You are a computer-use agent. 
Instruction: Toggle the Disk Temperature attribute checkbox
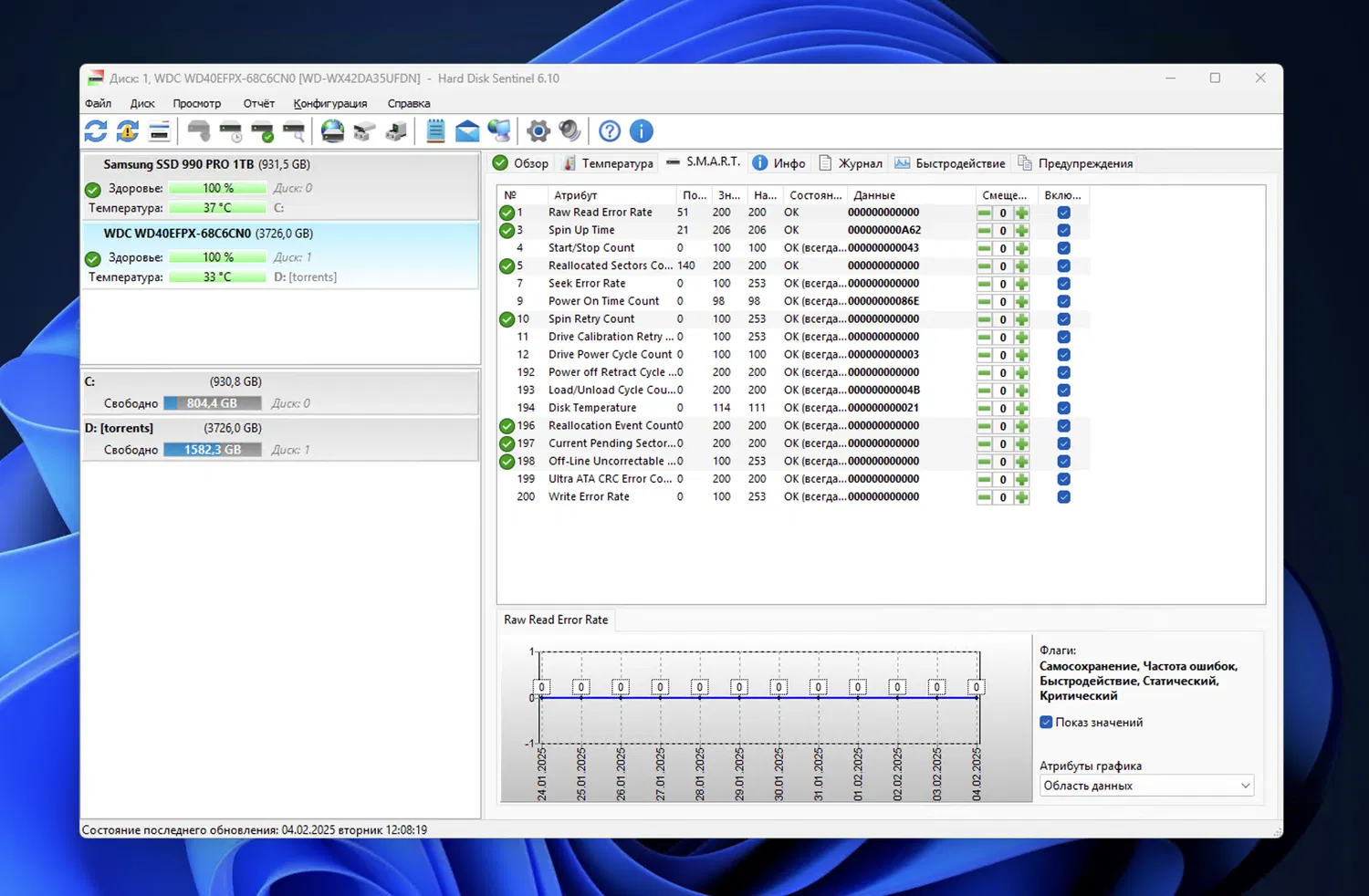pos(1063,409)
